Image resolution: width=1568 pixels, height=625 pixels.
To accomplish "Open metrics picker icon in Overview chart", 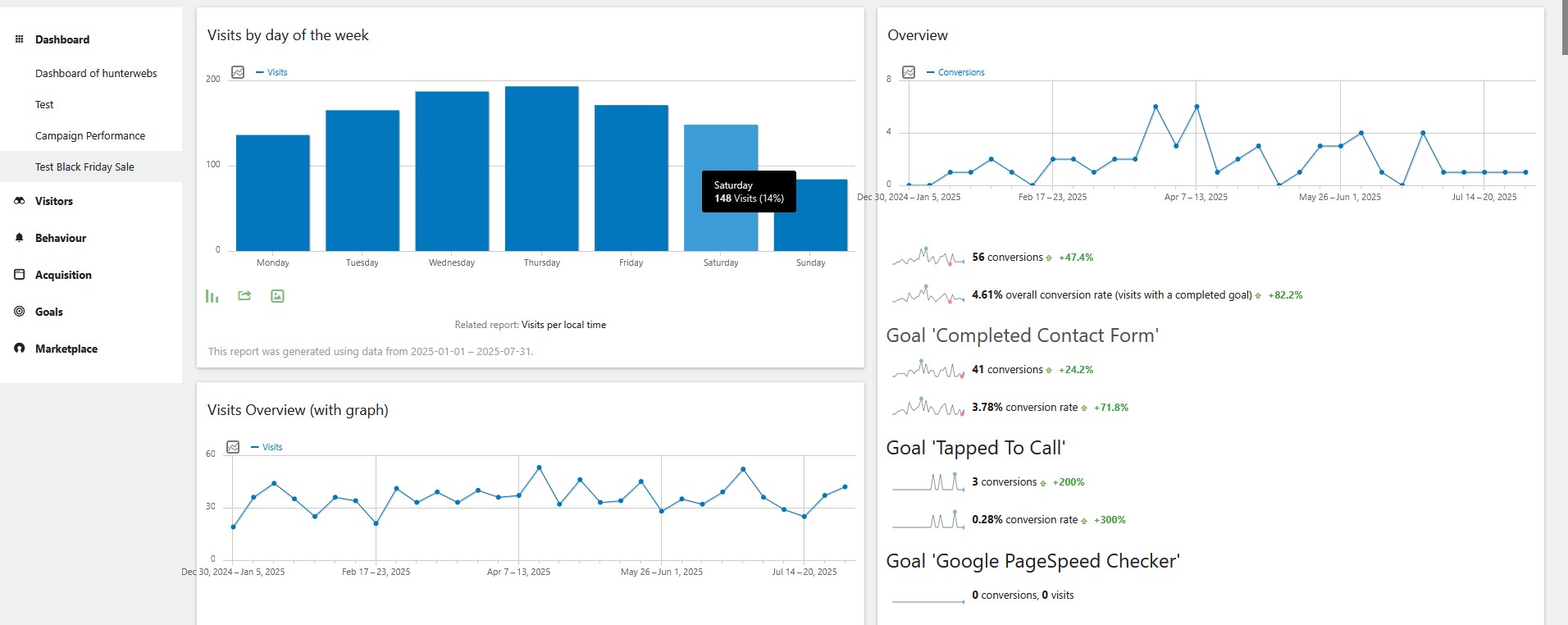I will (909, 72).
